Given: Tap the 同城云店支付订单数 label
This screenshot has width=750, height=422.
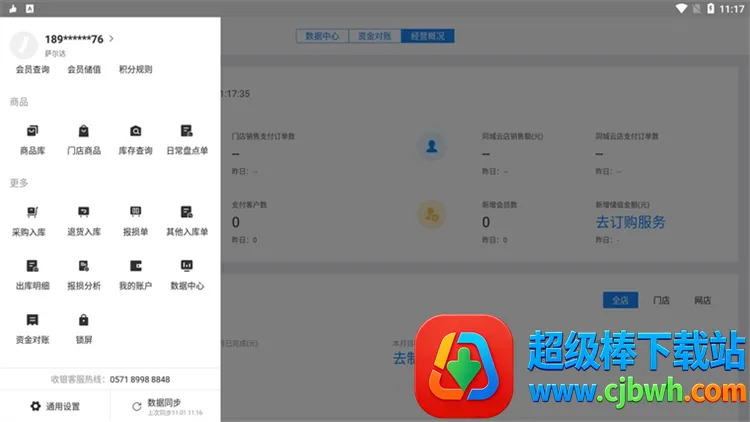Looking at the screenshot, I should pos(627,136).
